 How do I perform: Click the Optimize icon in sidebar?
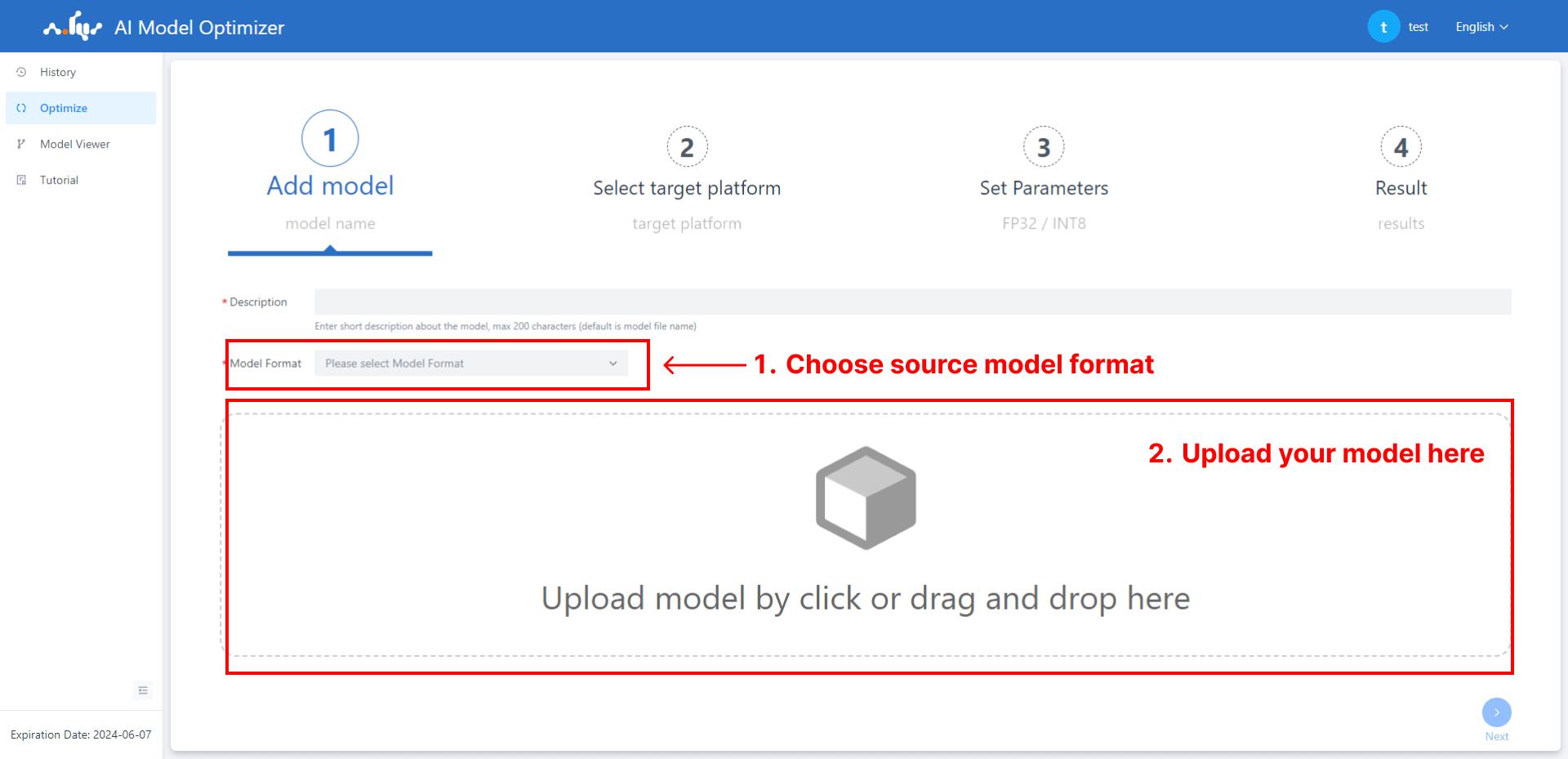point(22,108)
